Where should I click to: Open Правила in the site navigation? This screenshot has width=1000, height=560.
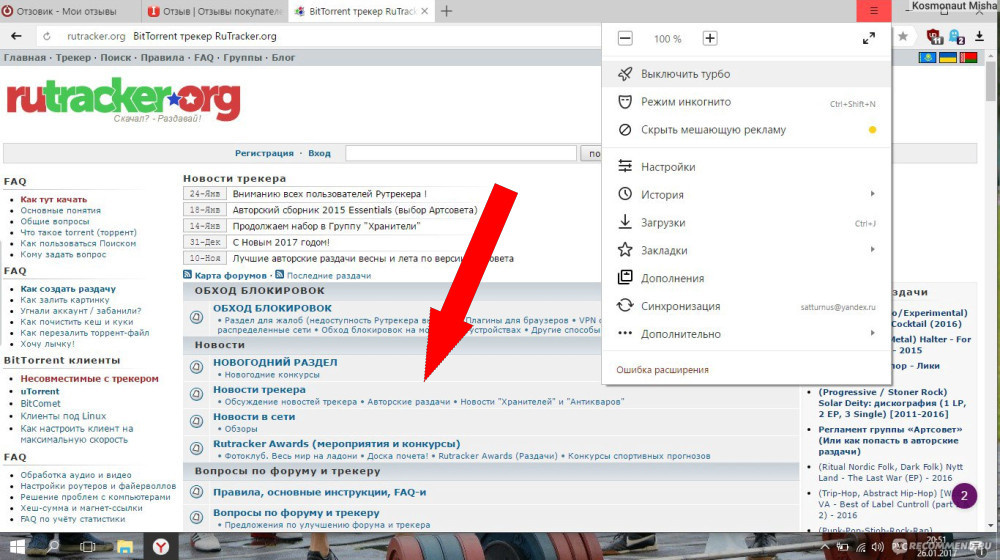[162, 57]
